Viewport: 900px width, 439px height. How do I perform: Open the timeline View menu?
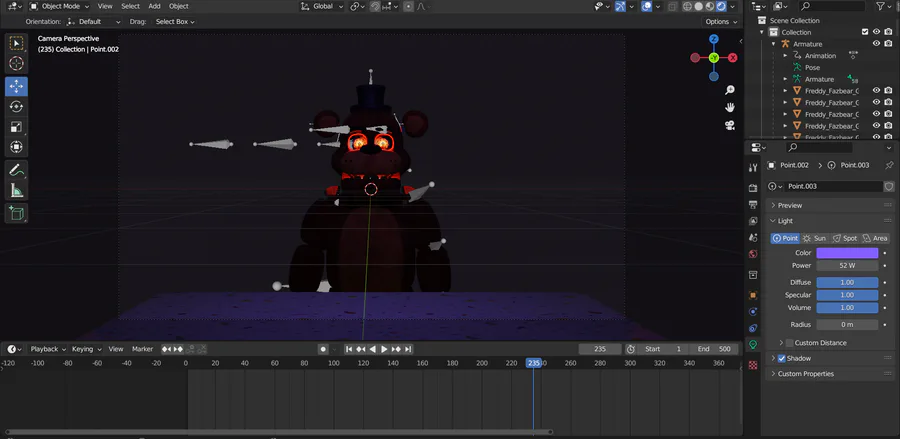click(x=116, y=349)
